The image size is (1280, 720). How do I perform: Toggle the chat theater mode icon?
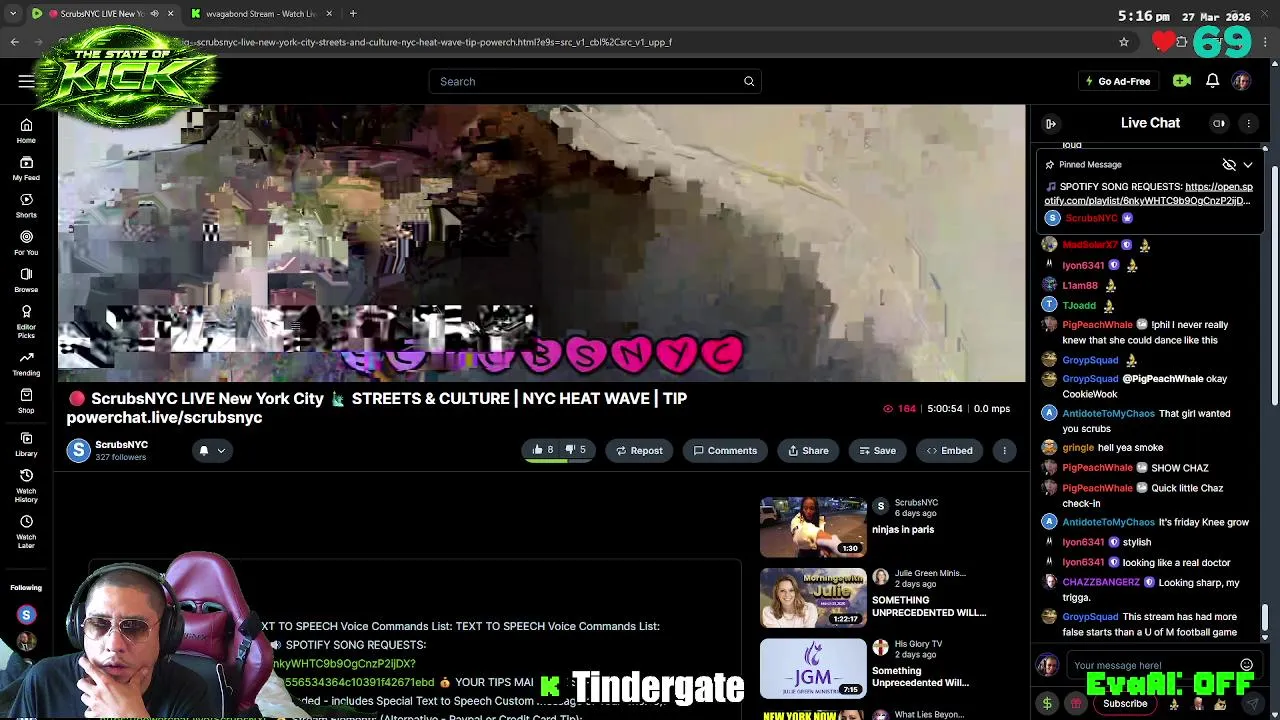point(1219,123)
